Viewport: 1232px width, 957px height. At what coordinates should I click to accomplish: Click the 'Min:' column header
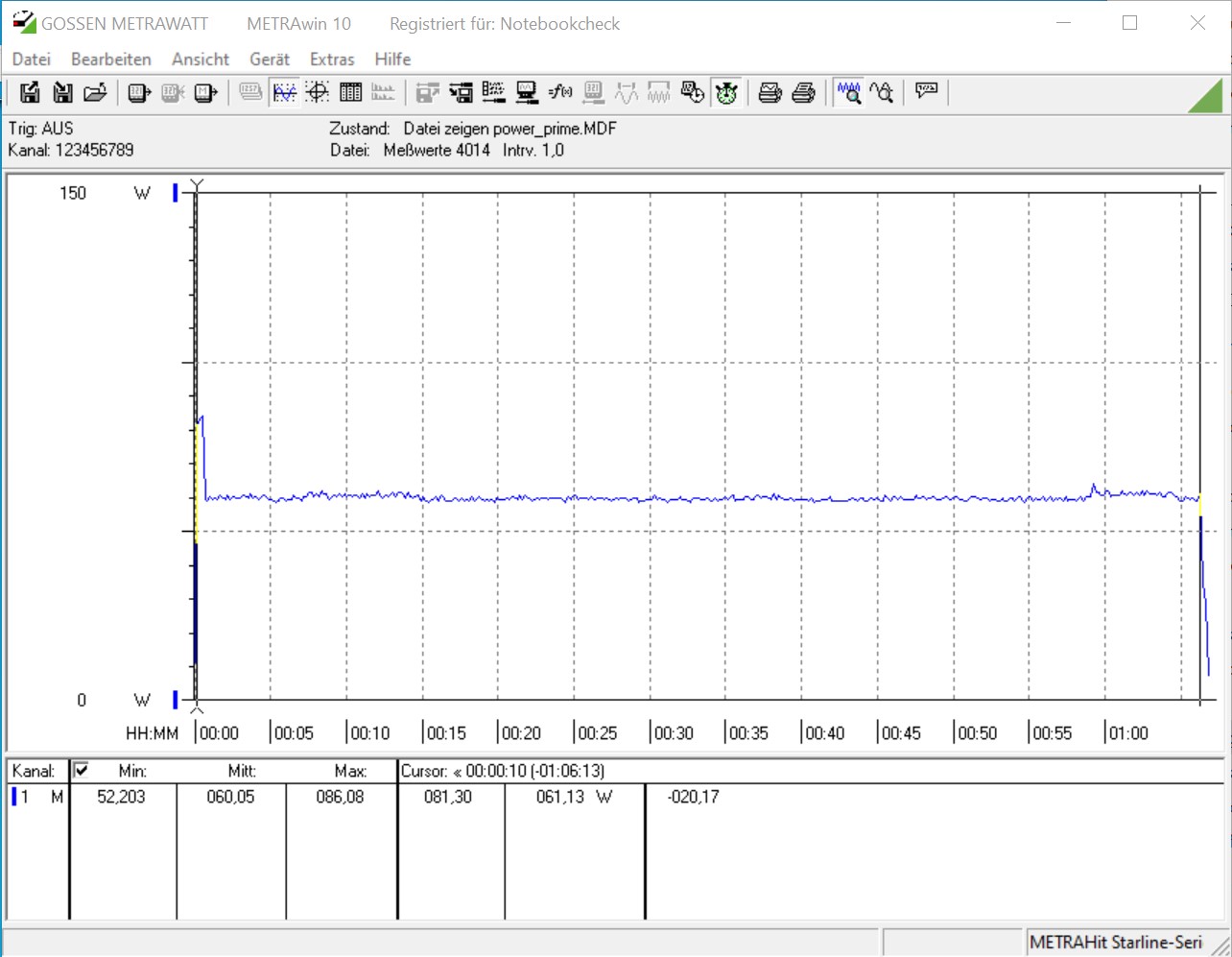pos(132,772)
